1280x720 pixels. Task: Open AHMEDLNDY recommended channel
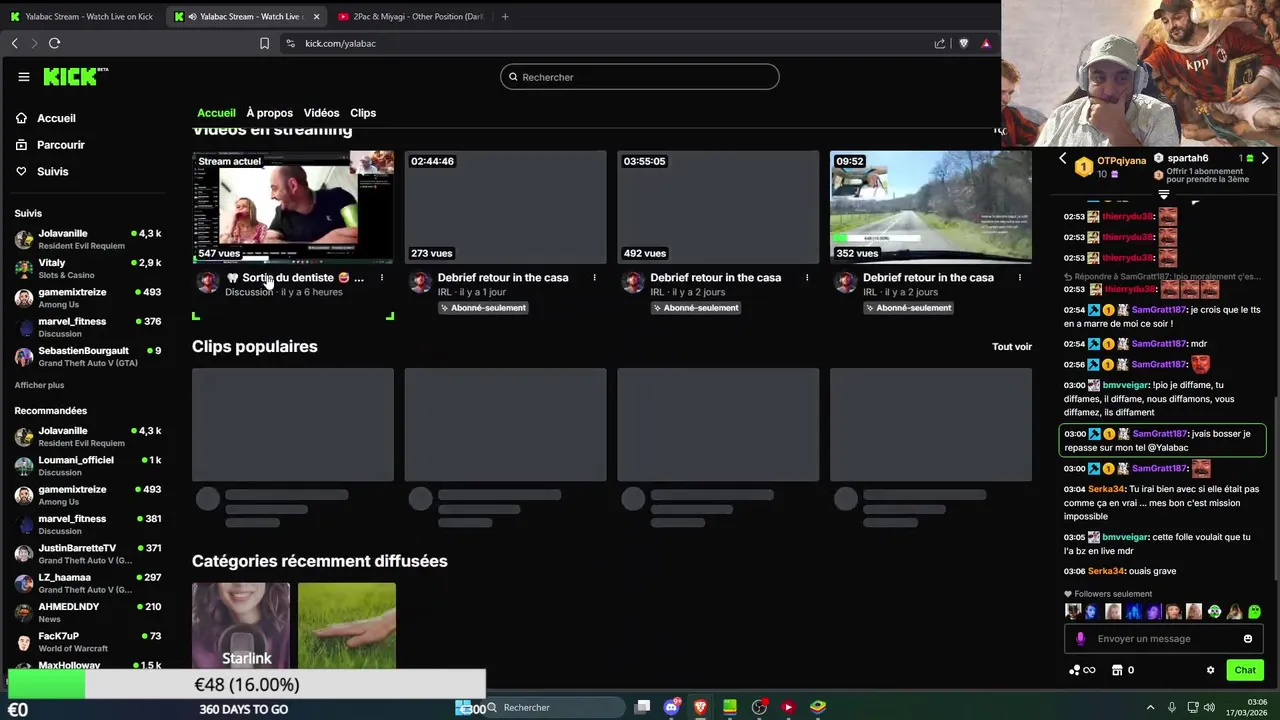[x=88, y=612]
